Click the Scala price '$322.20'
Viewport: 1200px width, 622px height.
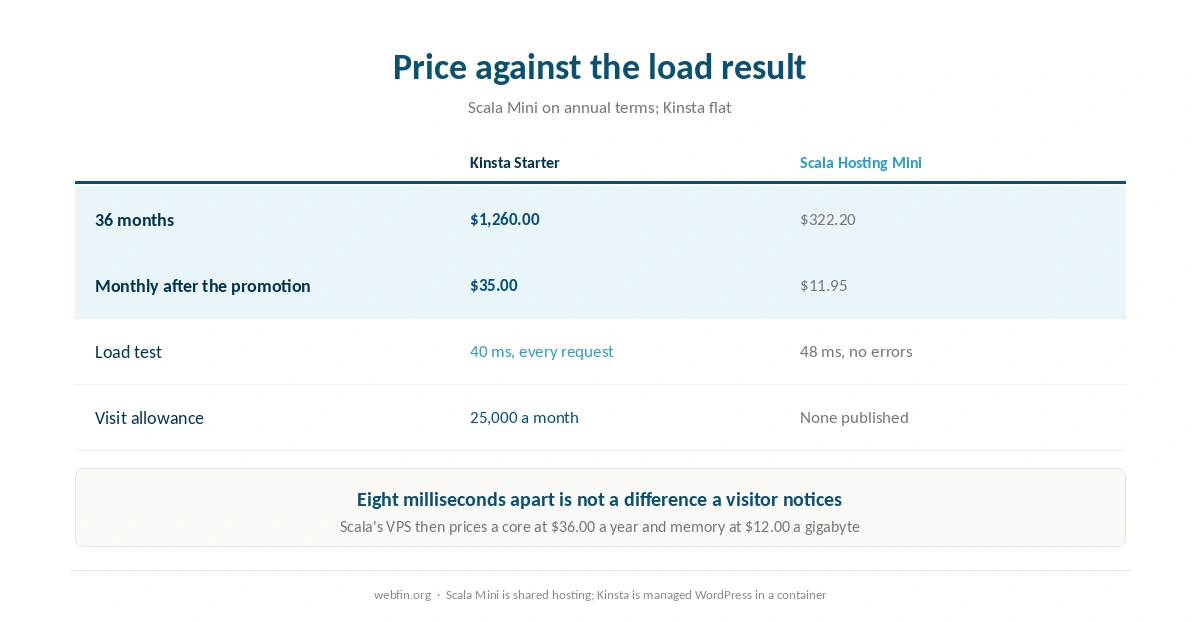(x=828, y=219)
